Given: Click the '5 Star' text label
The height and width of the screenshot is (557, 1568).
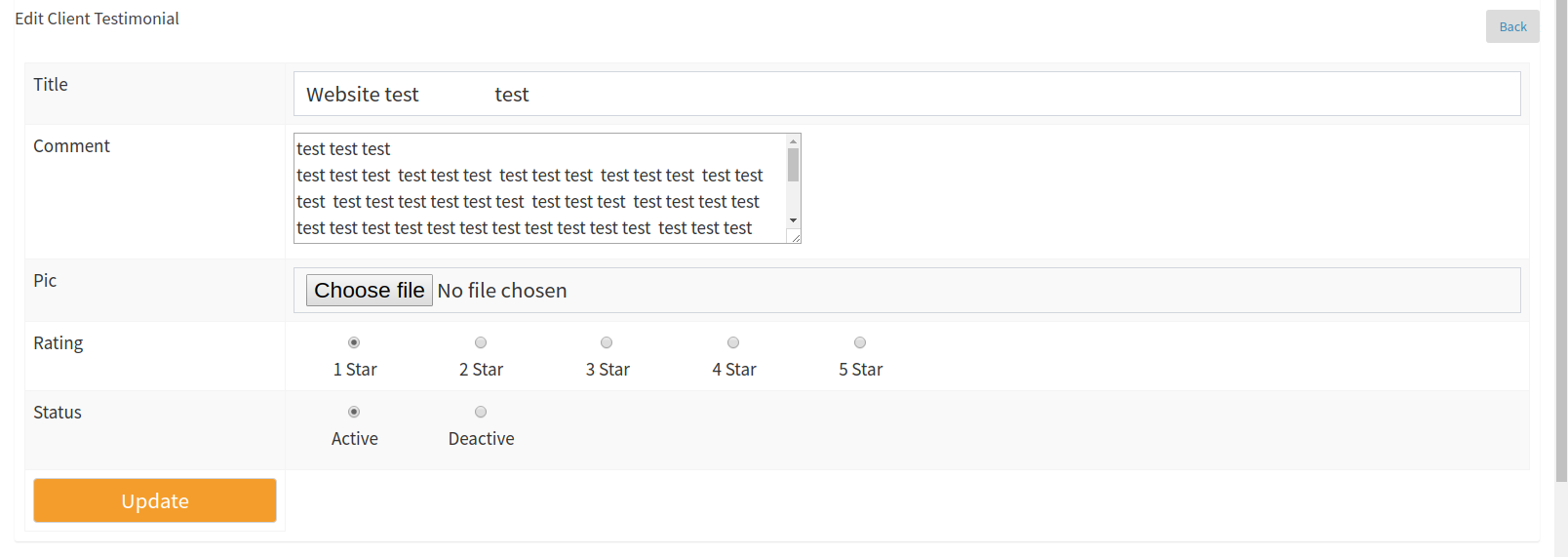Looking at the screenshot, I should pyautogui.click(x=860, y=370).
